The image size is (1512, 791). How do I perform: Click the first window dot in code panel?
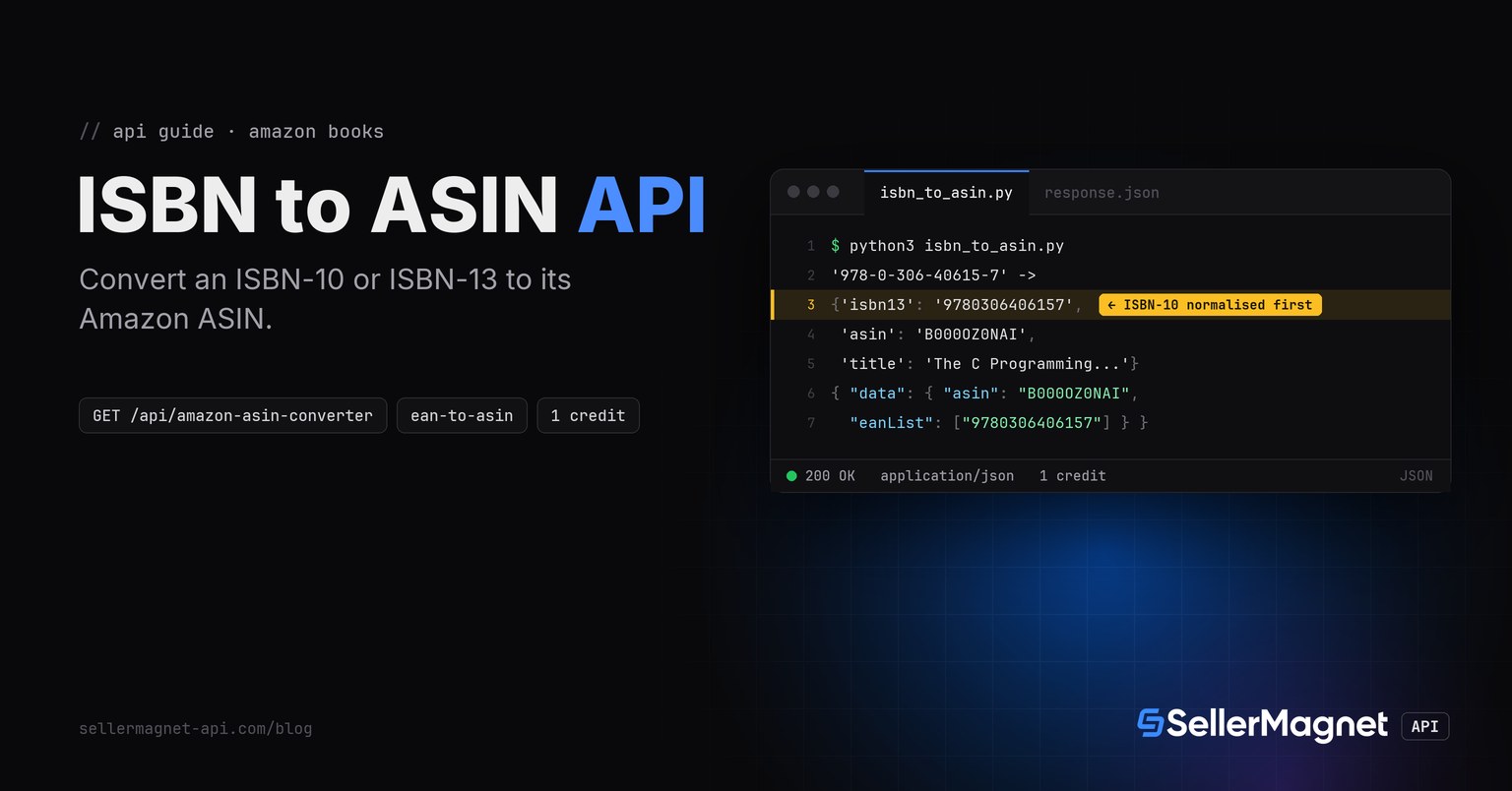[x=793, y=192]
